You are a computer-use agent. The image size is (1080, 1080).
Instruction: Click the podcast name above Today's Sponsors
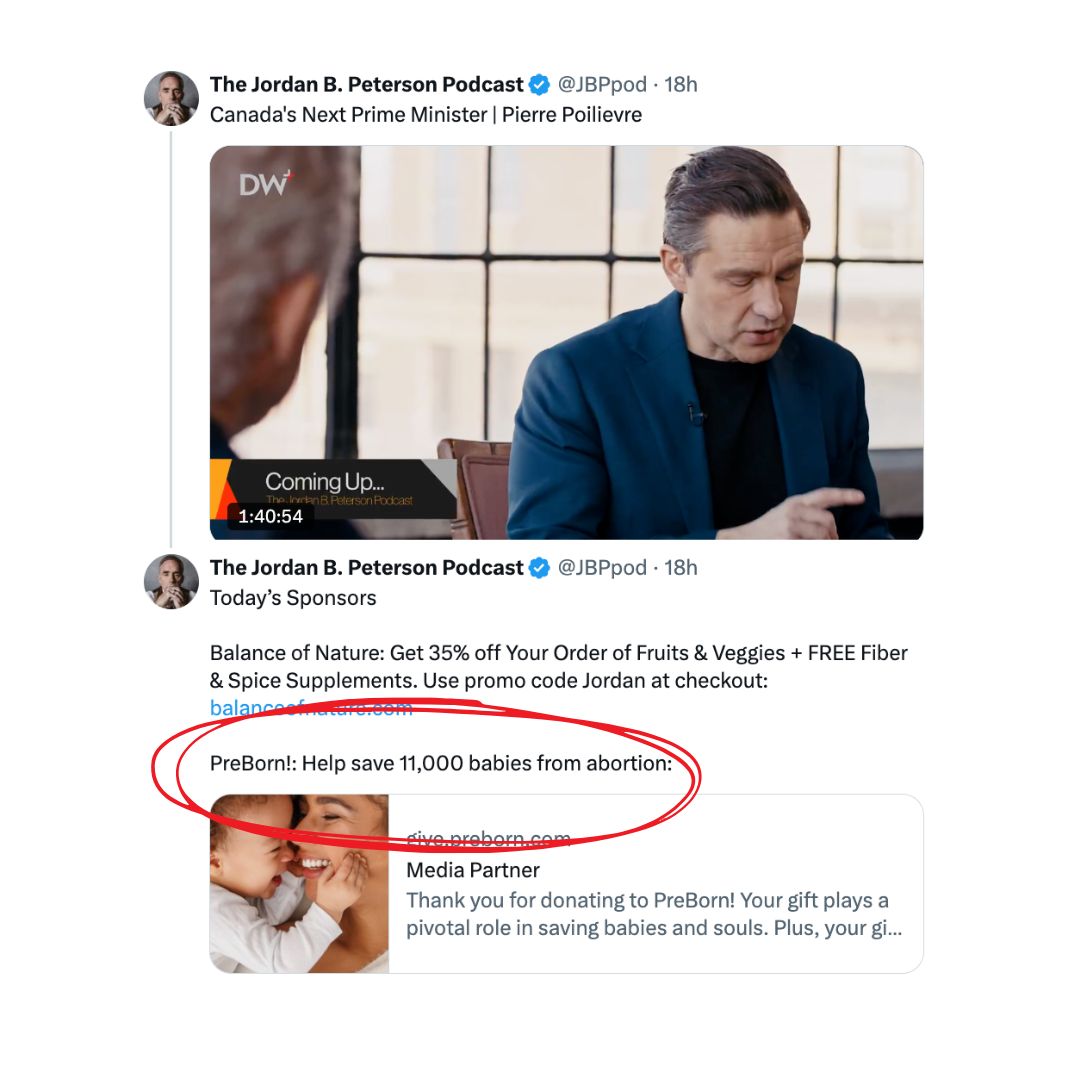click(x=366, y=568)
